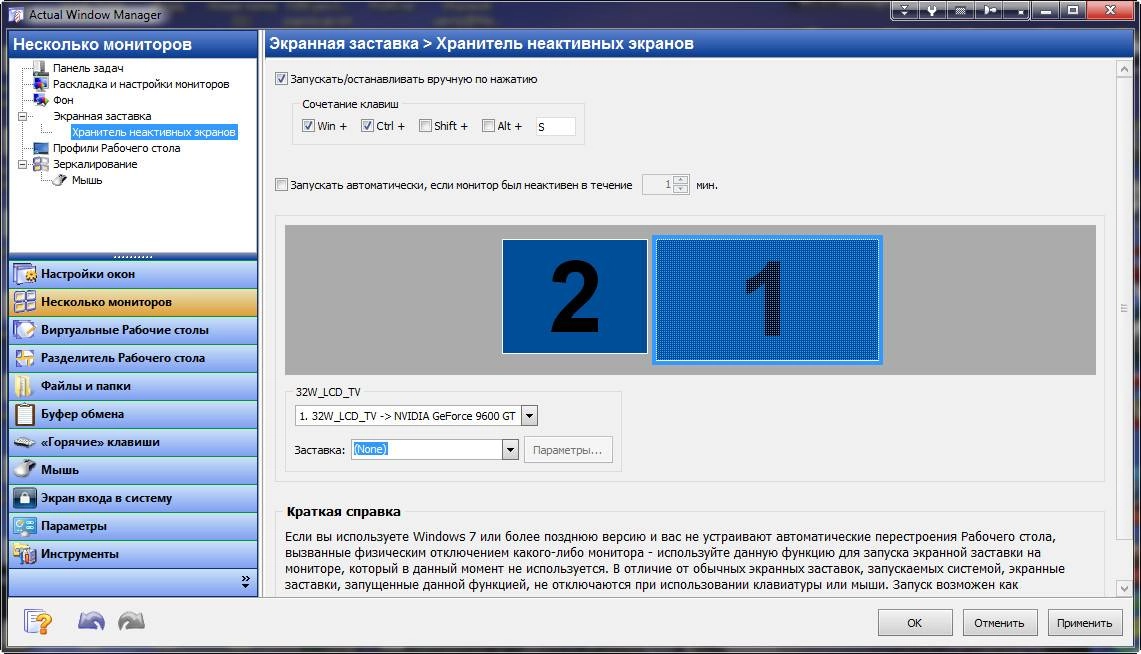This screenshot has height=654, width=1141.
Task: Select monitor 2 thumbnail
Action: click(575, 297)
